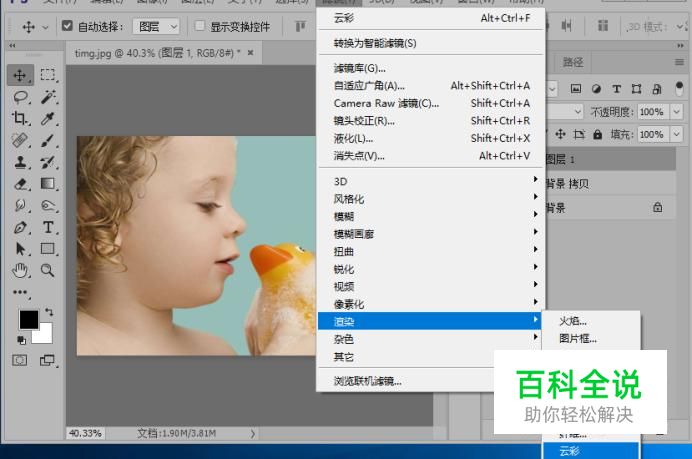Reset default foreground and background colors
692x459 pixels.
coord(21,340)
